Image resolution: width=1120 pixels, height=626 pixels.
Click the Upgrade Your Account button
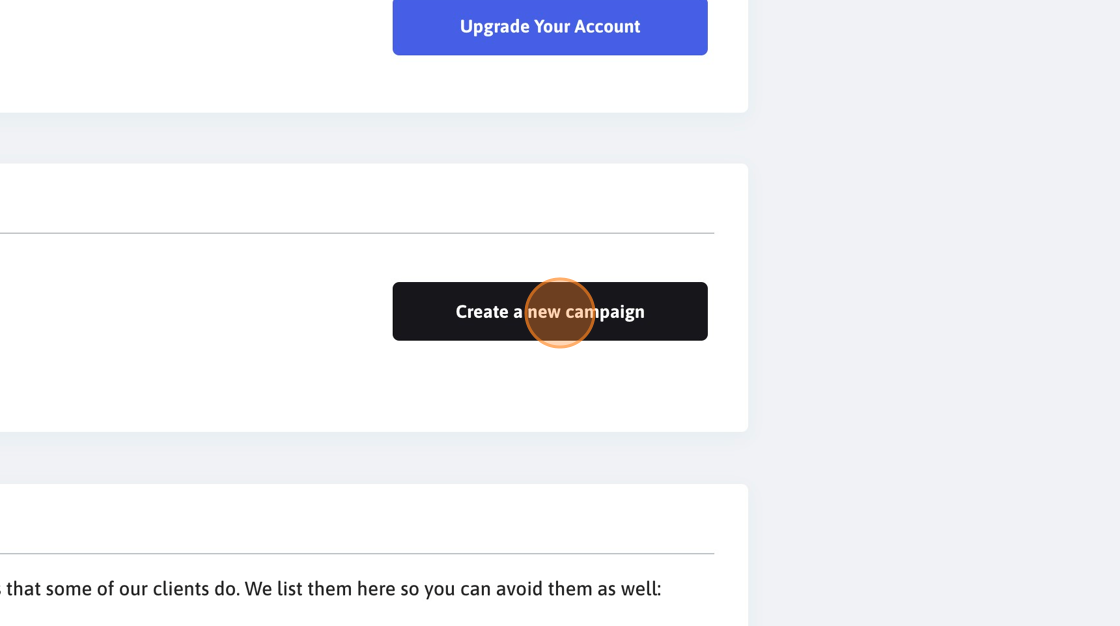[x=550, y=26]
